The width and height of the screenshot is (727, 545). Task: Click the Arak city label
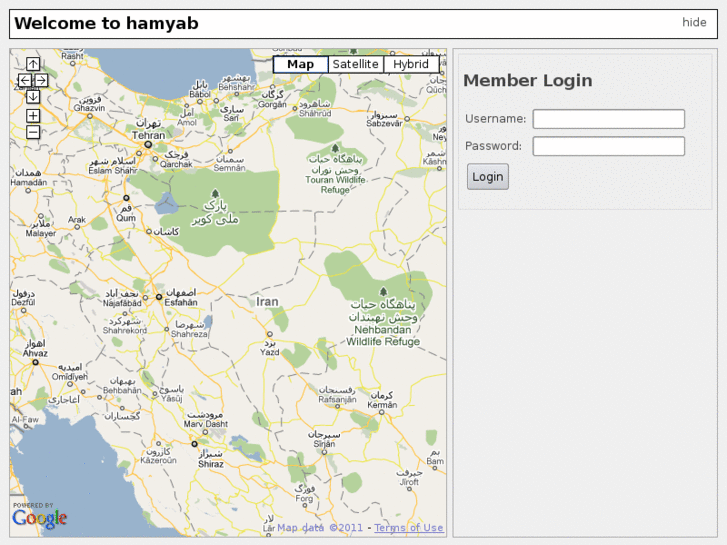pos(77,220)
